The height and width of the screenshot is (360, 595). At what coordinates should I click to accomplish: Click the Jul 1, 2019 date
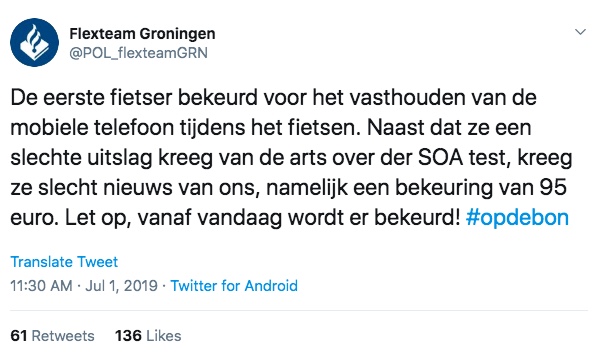tap(121, 286)
